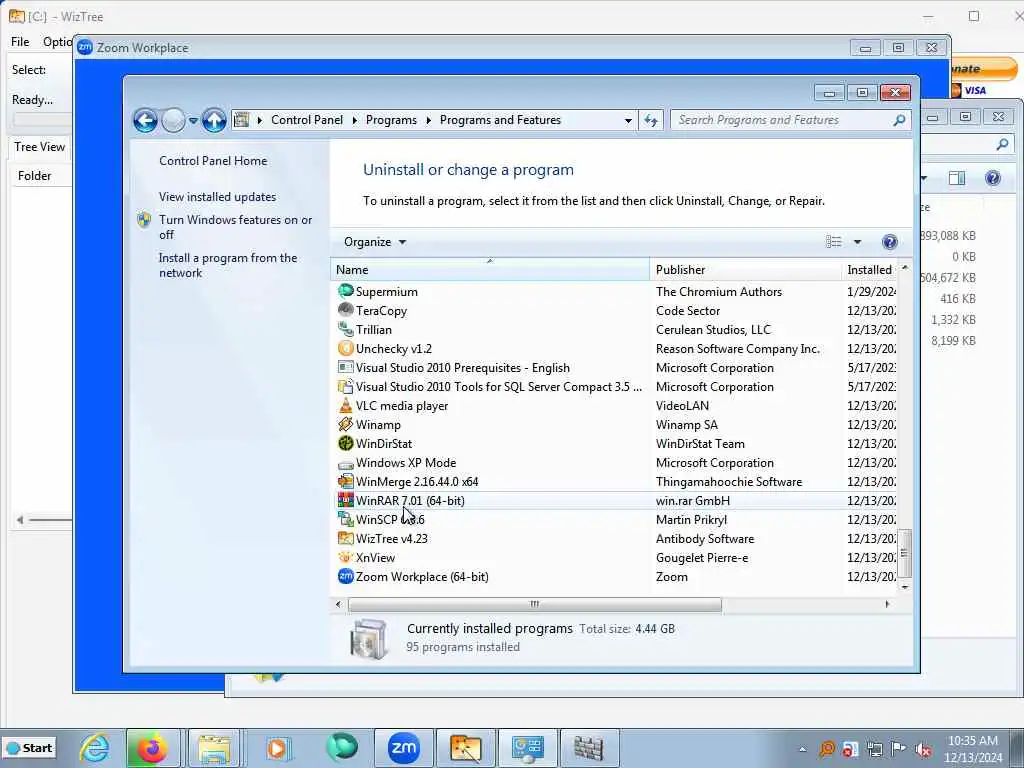Select the WinMerge 2.16.44.0 x64 icon
The image size is (1024, 768).
pos(345,481)
